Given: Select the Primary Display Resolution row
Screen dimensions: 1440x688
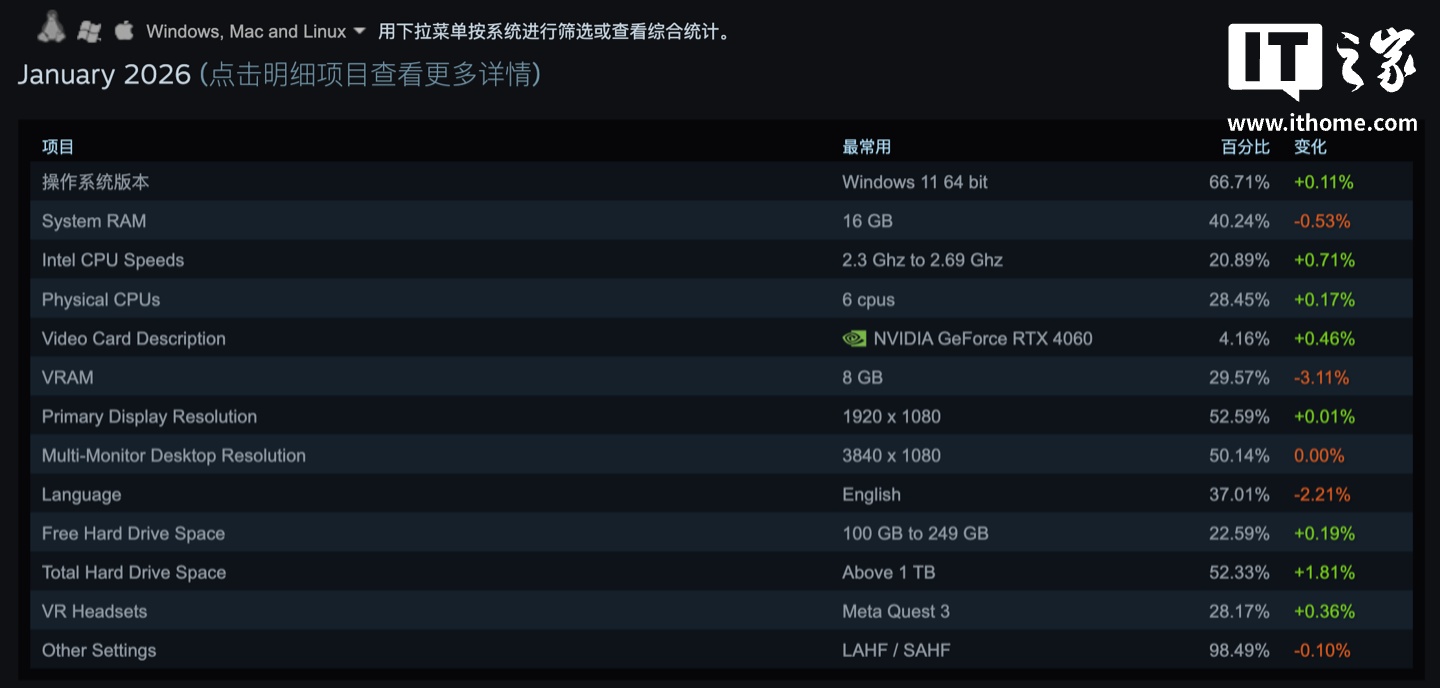Looking at the screenshot, I should coord(149,416).
